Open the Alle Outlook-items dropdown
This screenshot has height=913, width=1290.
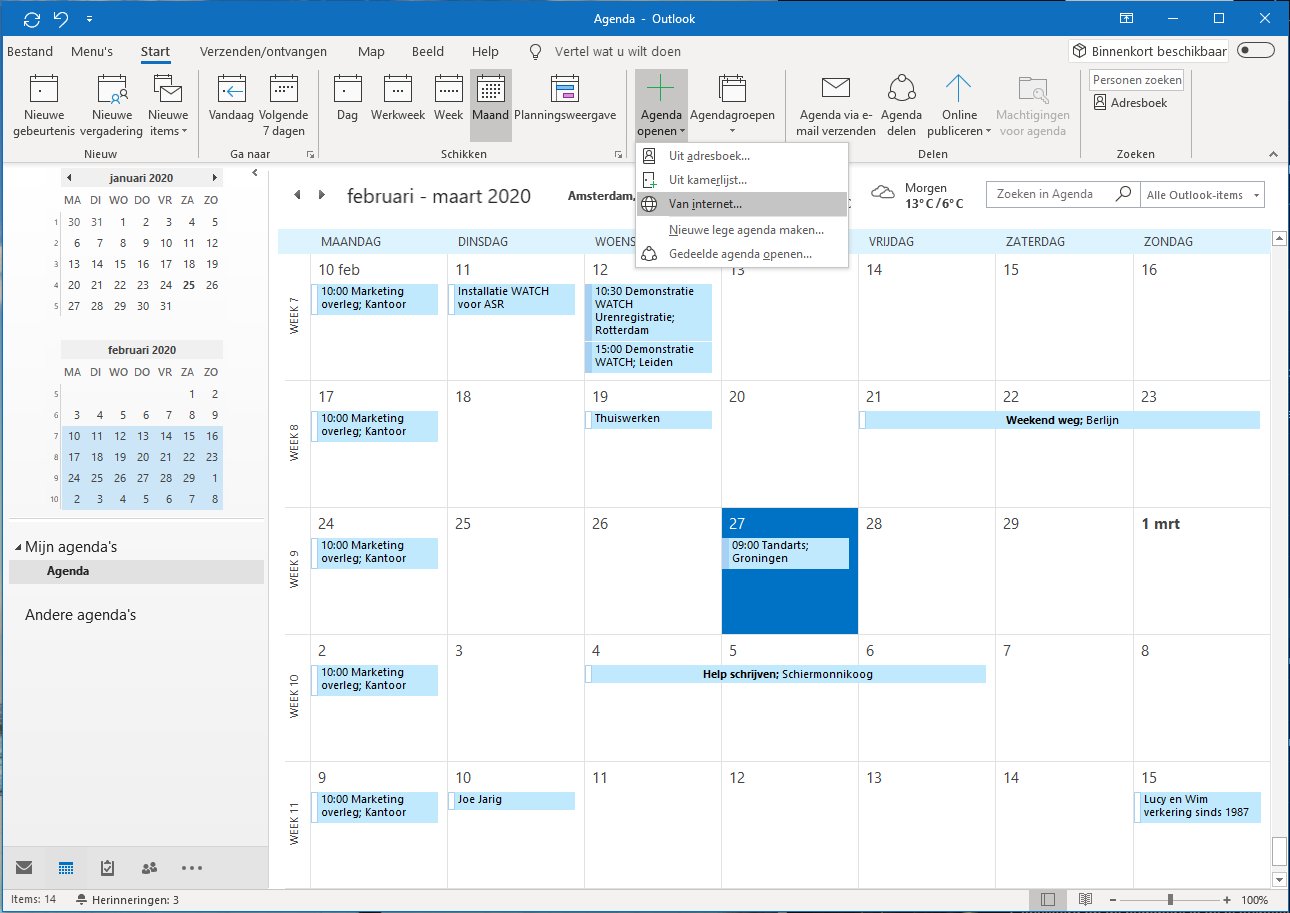click(x=1203, y=195)
